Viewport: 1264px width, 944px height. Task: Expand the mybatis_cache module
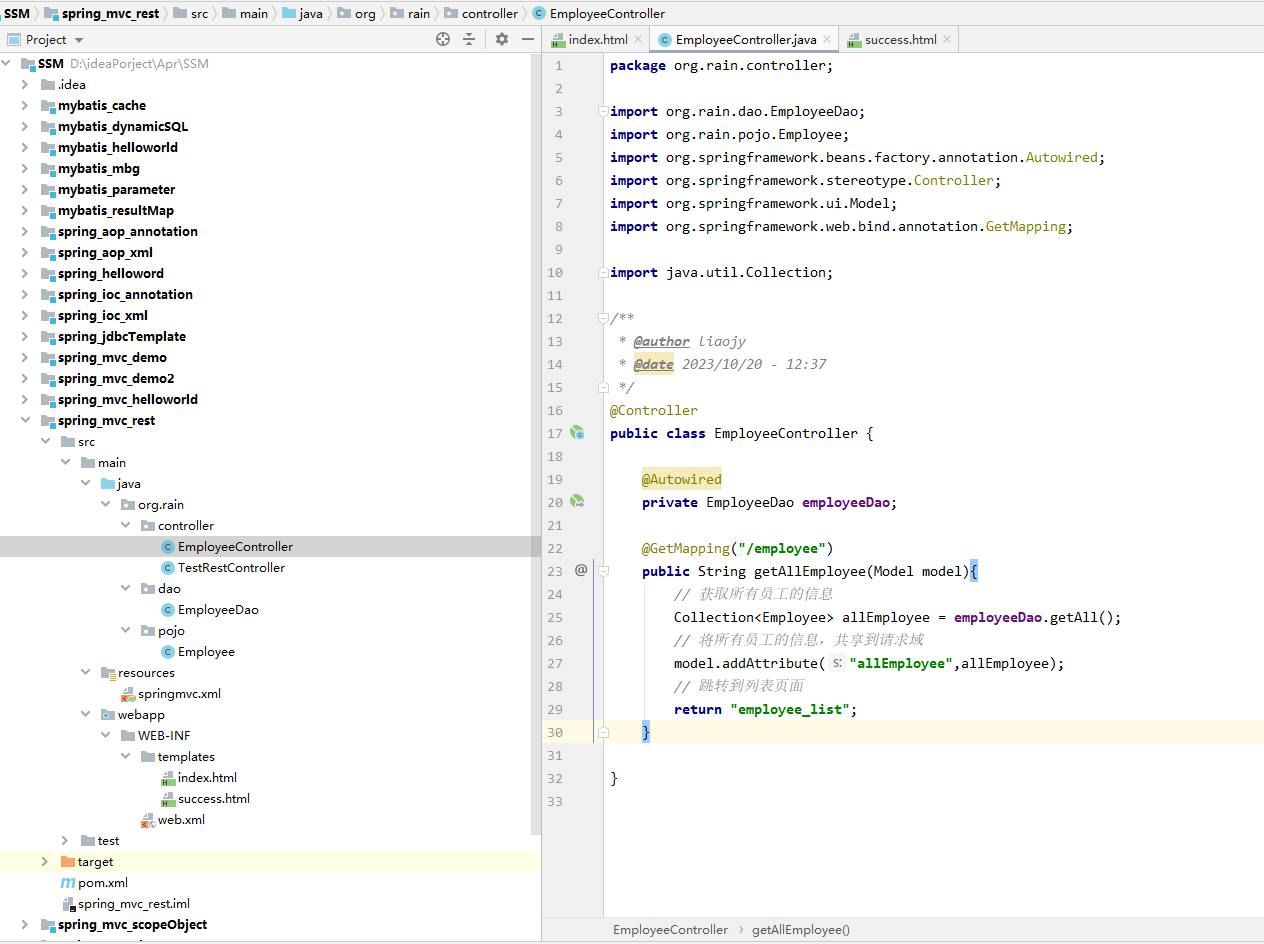point(25,106)
